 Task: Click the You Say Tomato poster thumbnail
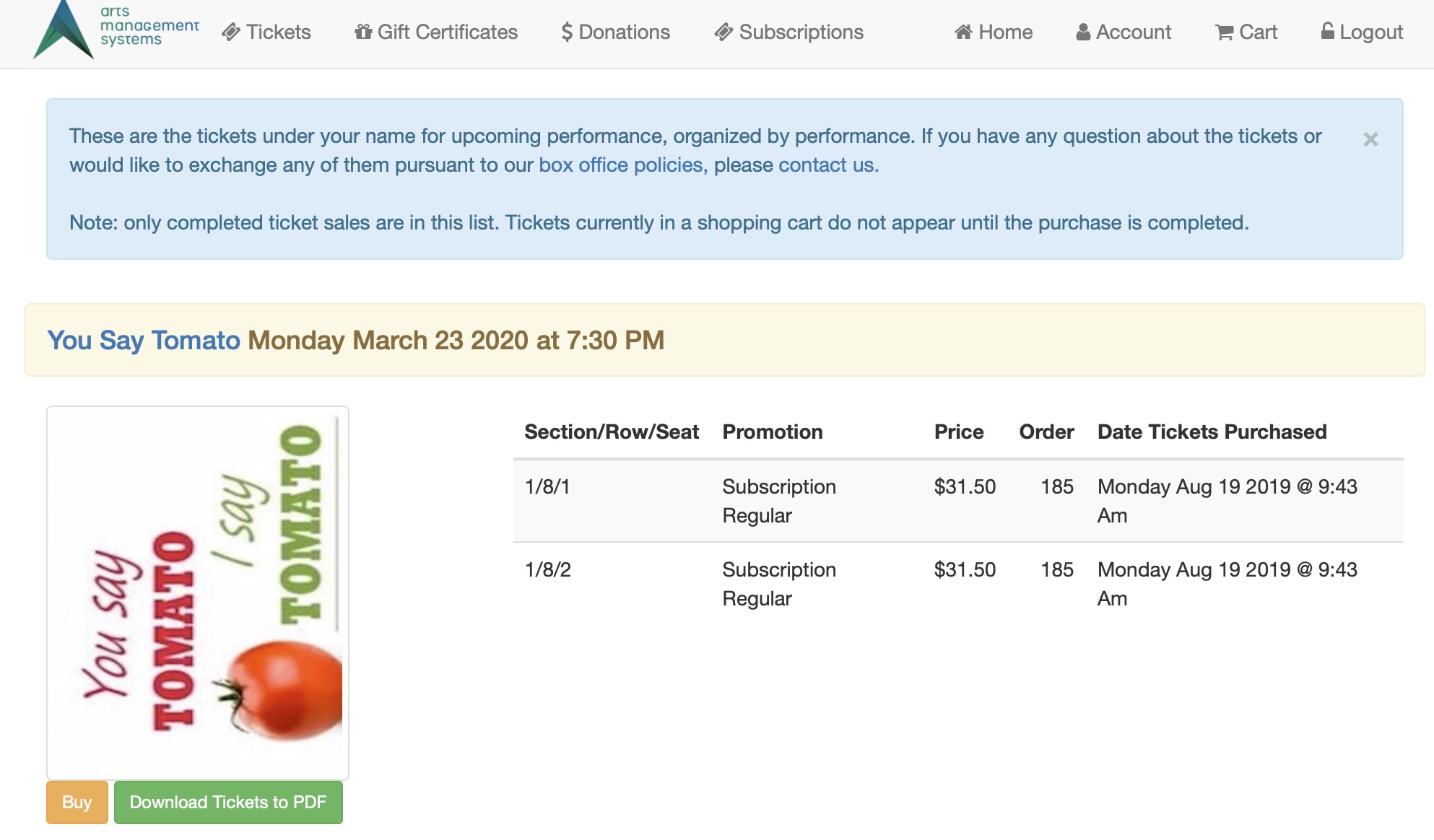point(198,592)
